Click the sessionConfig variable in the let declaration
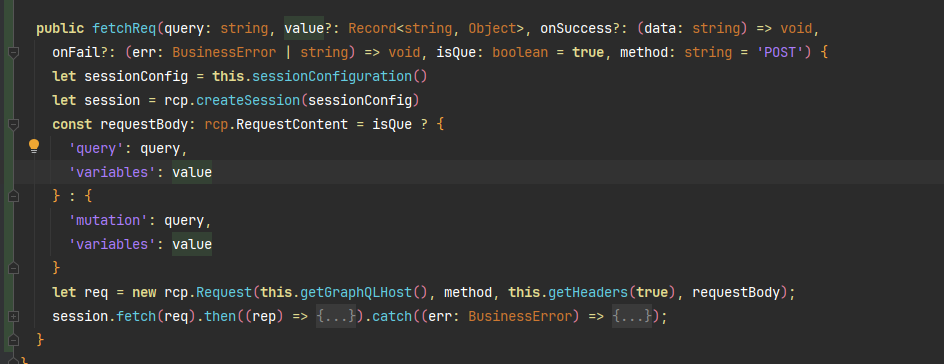 coord(136,76)
